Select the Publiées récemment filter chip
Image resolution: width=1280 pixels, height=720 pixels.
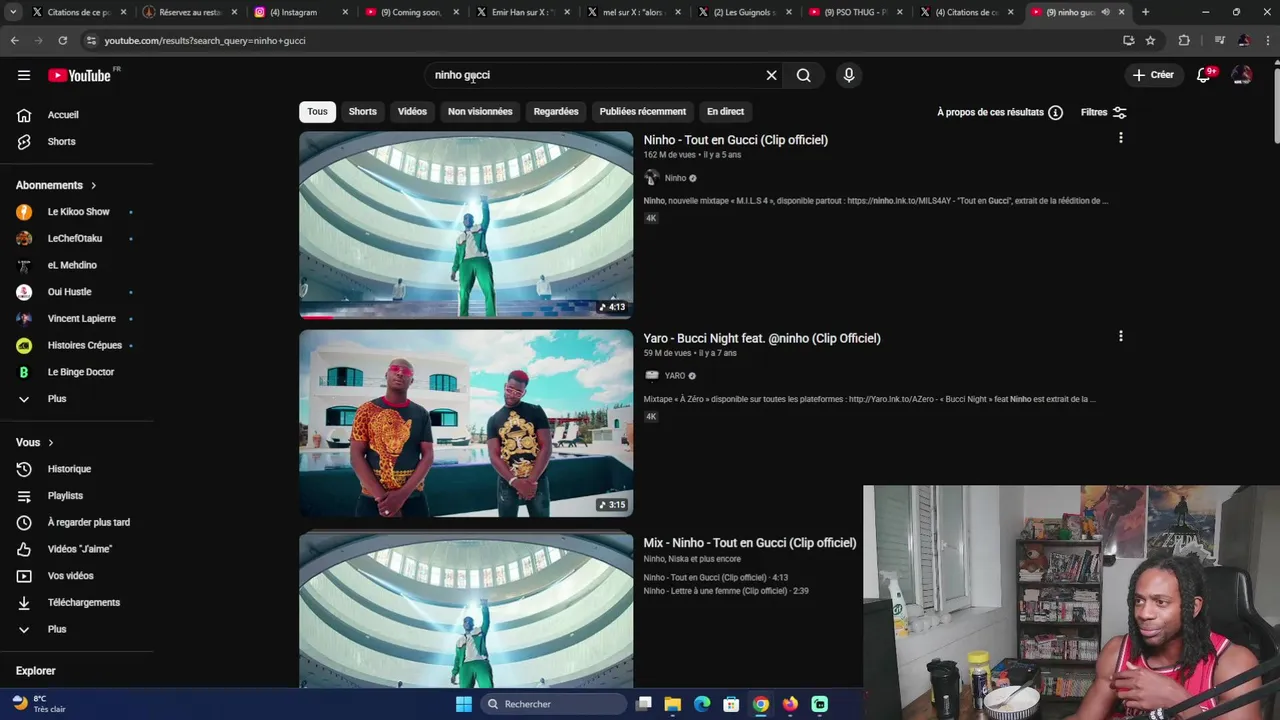point(643,112)
